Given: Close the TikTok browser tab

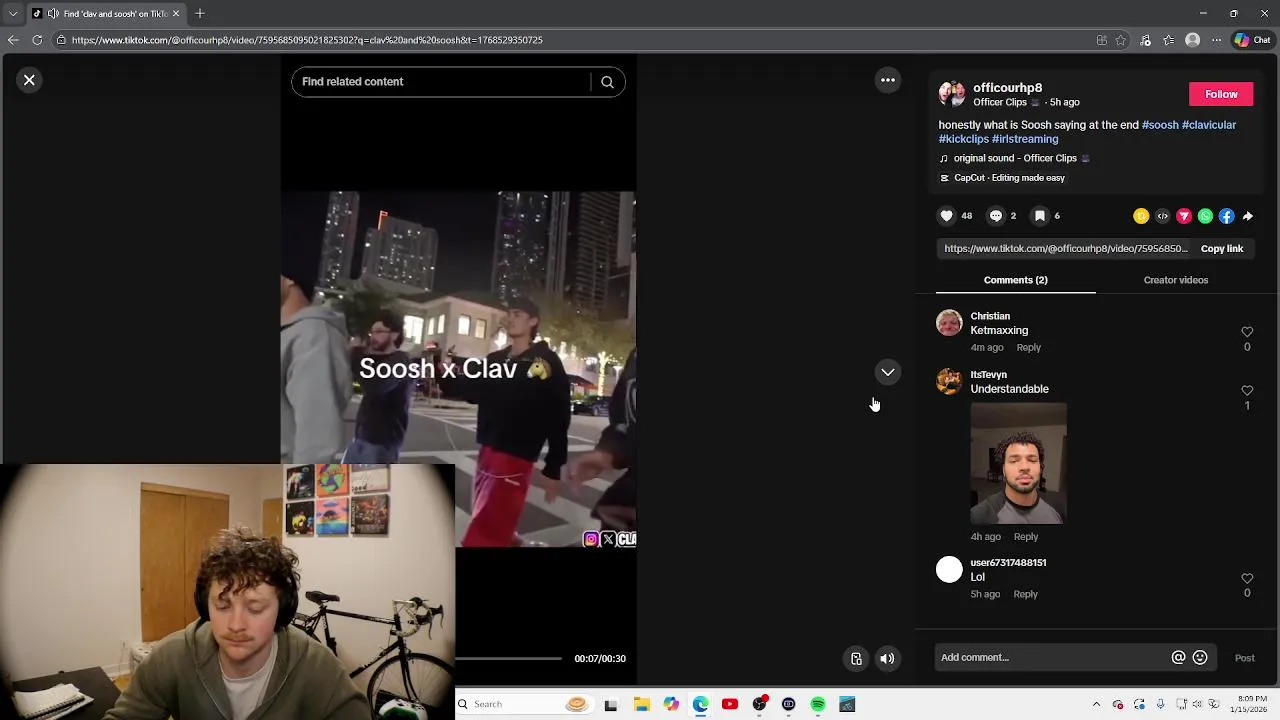Looking at the screenshot, I should 176,13.
